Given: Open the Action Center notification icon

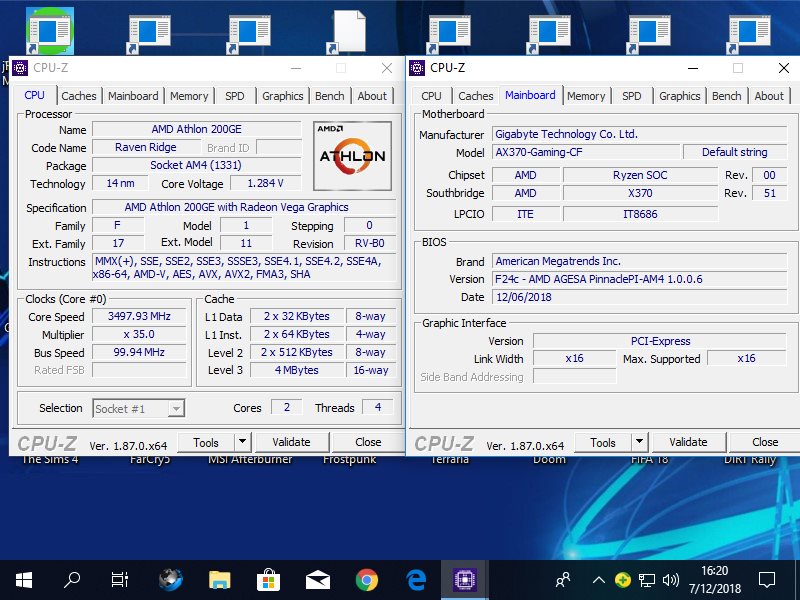Looking at the screenshot, I should coord(767,580).
